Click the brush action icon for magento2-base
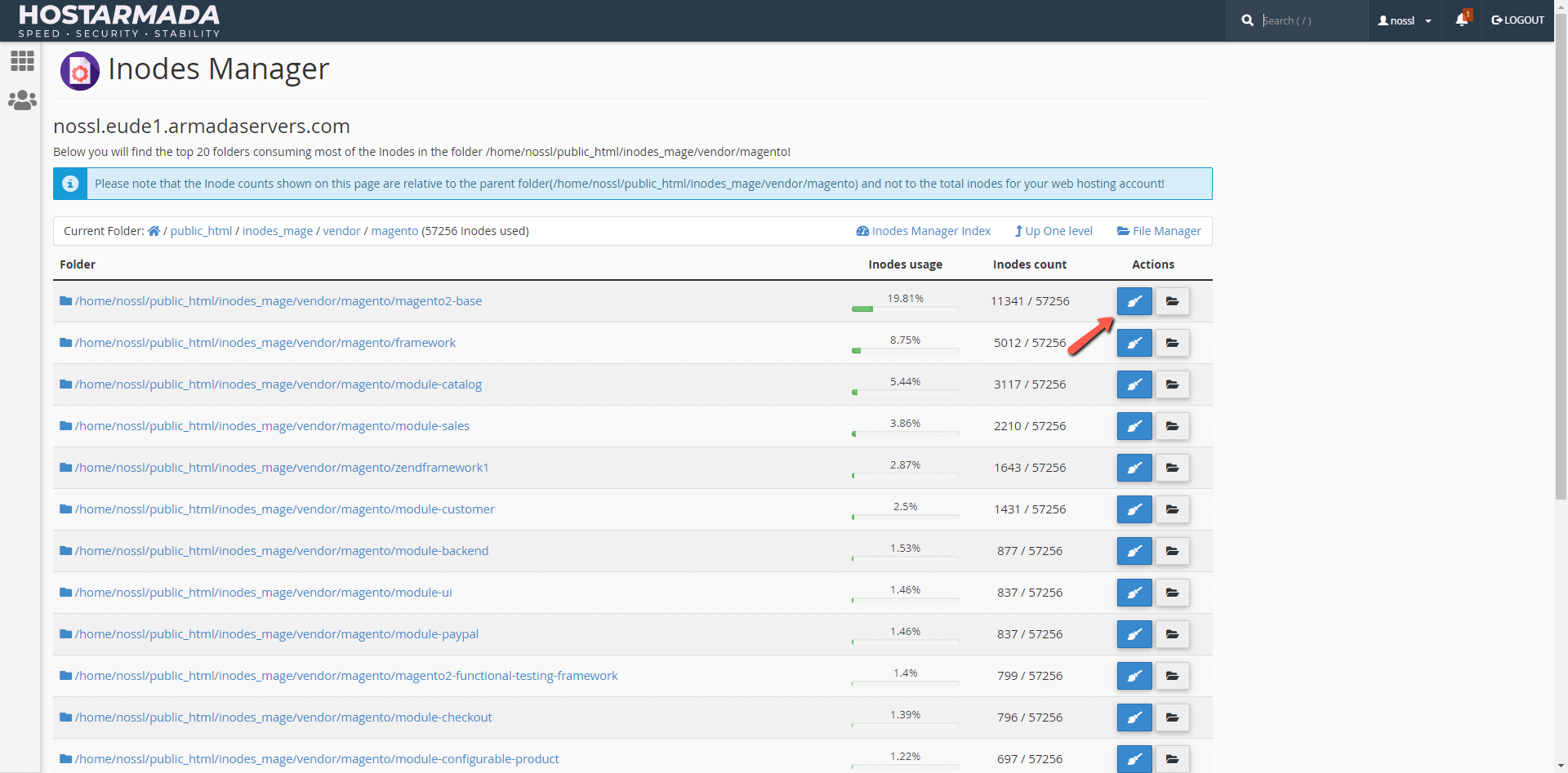 pos(1134,301)
